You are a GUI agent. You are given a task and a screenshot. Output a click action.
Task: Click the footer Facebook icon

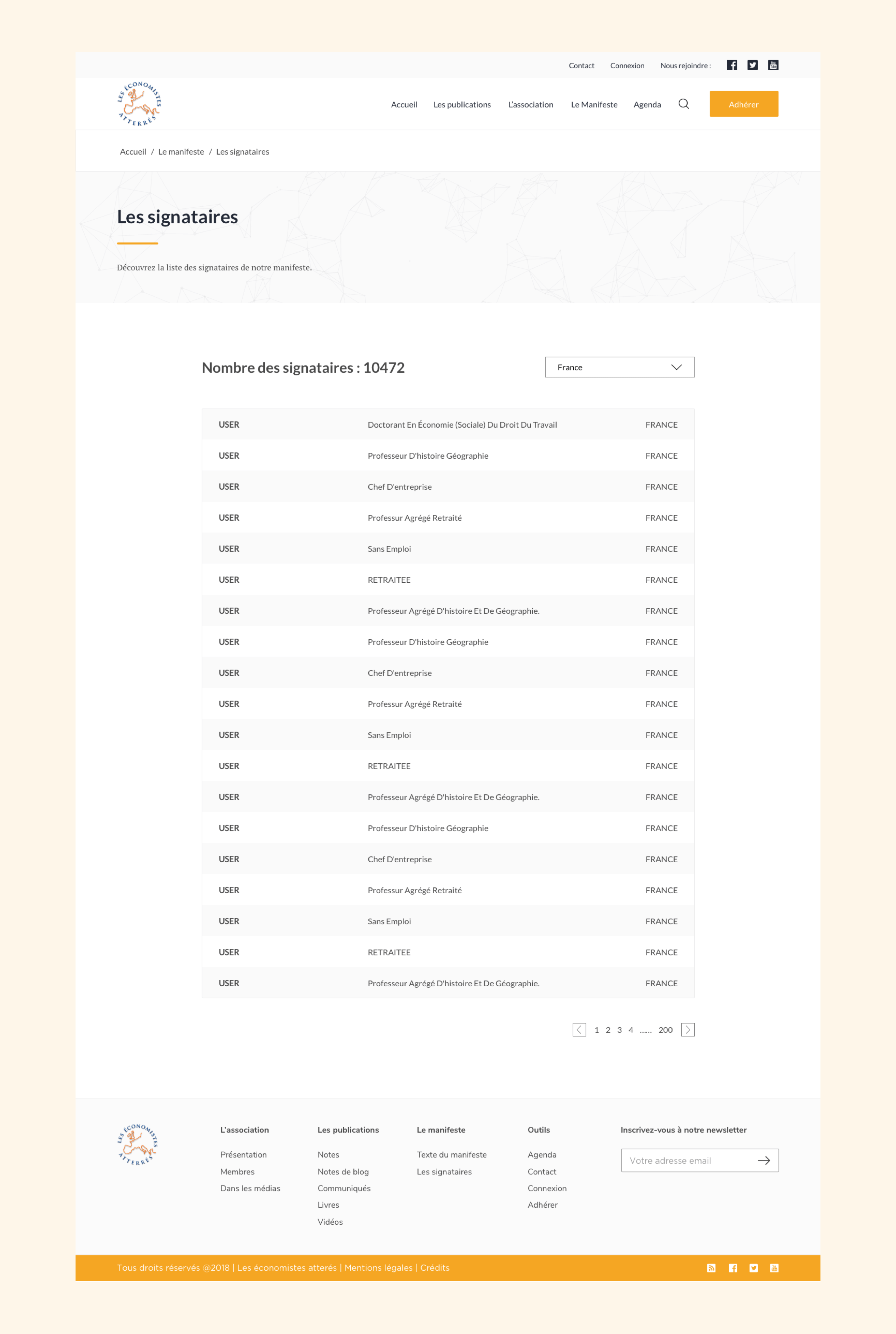click(733, 1268)
